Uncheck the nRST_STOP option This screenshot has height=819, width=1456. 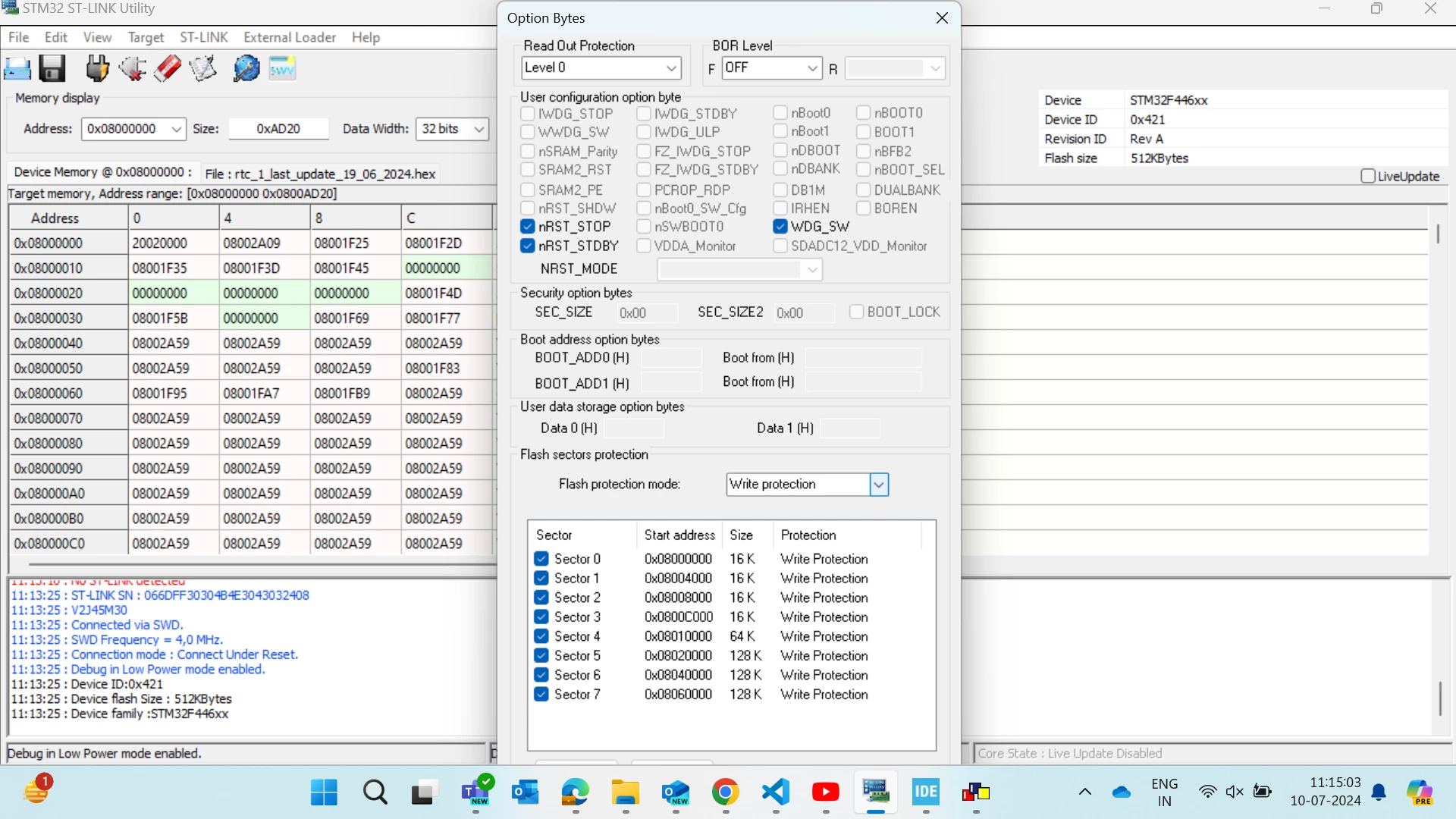[528, 227]
